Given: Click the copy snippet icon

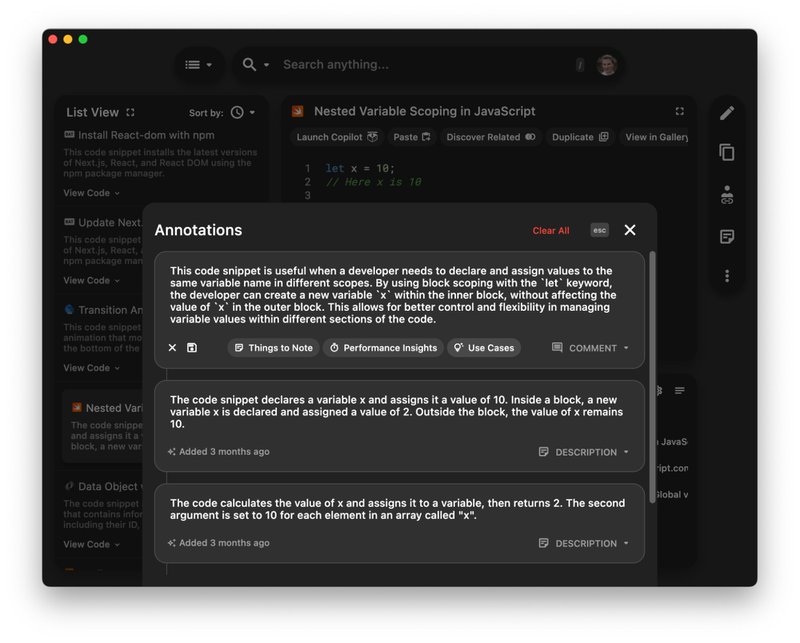Looking at the screenshot, I should point(727,152).
